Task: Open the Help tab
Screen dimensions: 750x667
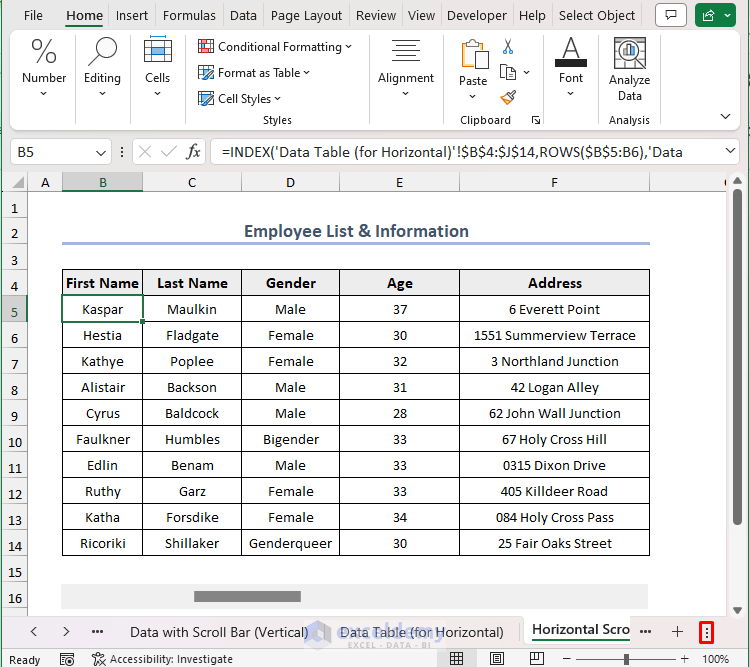Action: click(532, 15)
